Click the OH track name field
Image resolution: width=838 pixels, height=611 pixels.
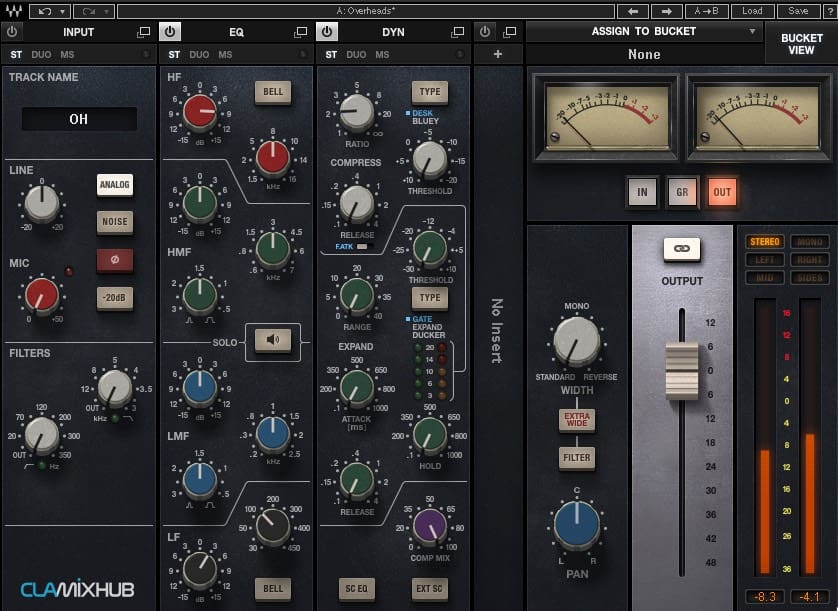coord(79,119)
